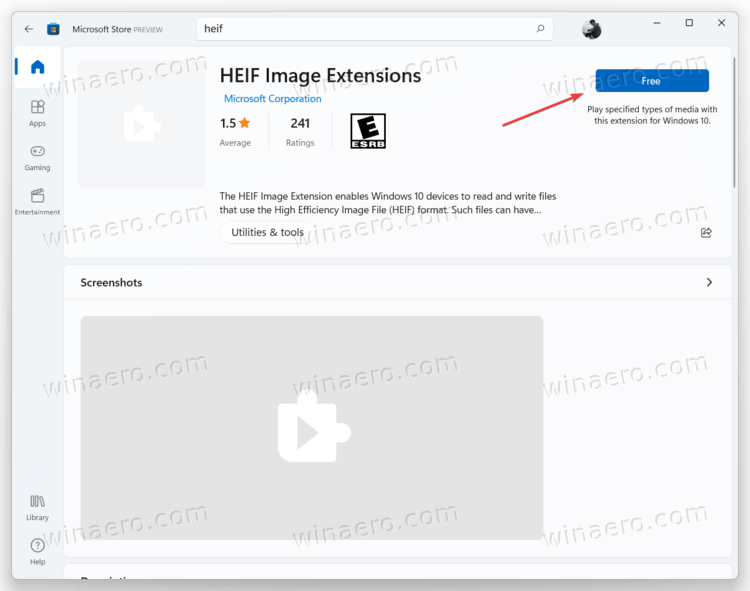Click the Utilities & tools category tag

click(267, 232)
